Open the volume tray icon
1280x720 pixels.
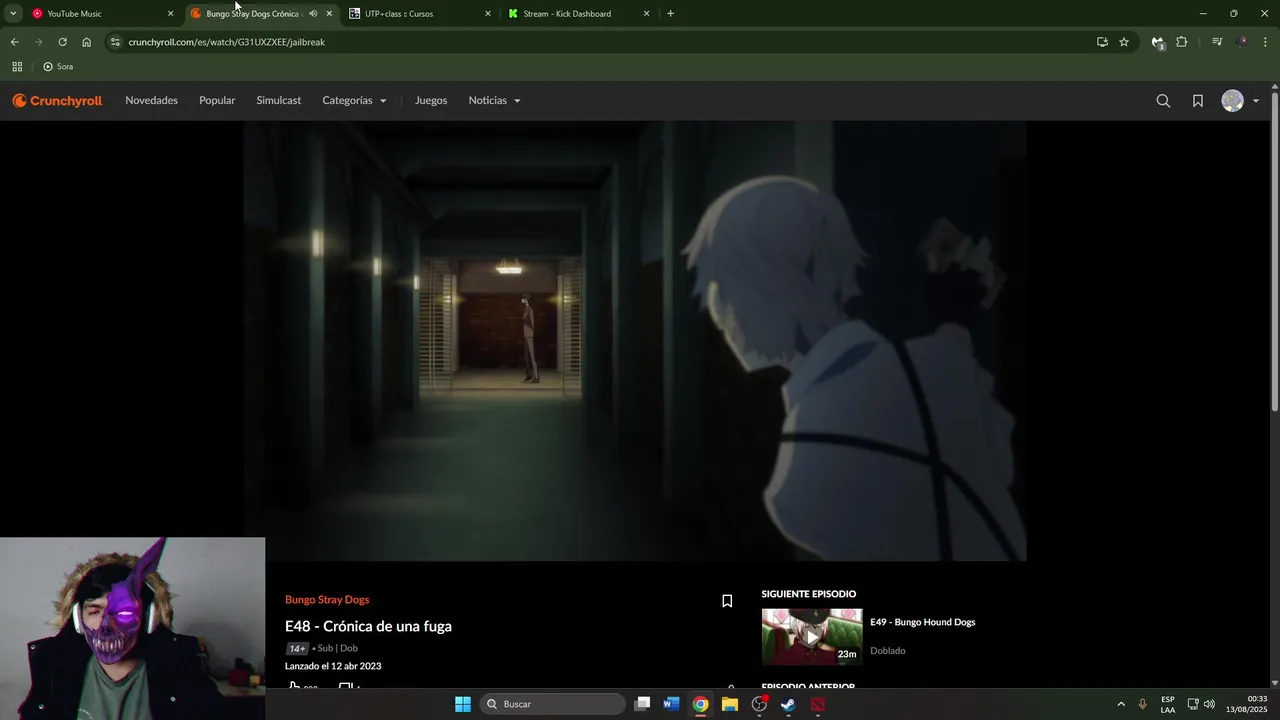pyautogui.click(x=1209, y=704)
